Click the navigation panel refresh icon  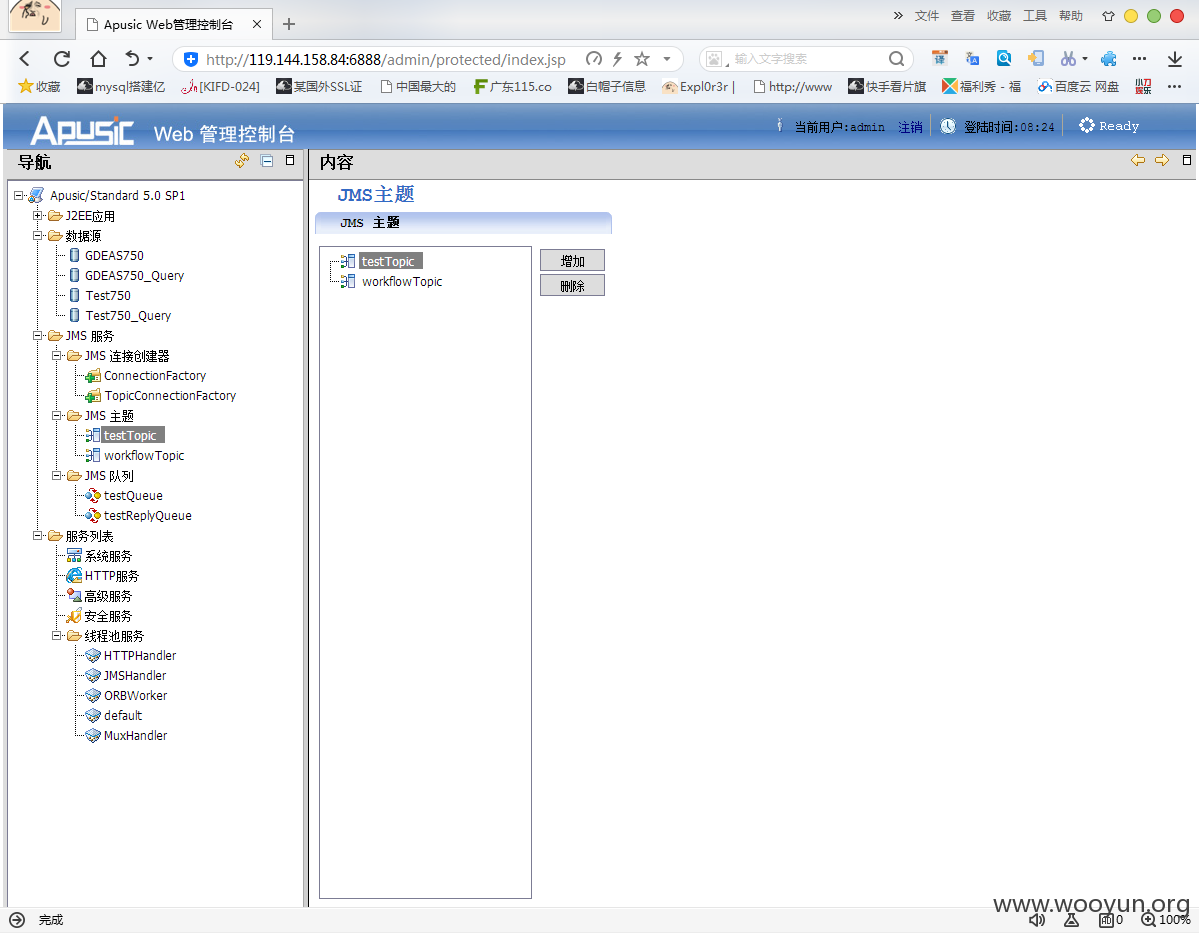point(242,161)
